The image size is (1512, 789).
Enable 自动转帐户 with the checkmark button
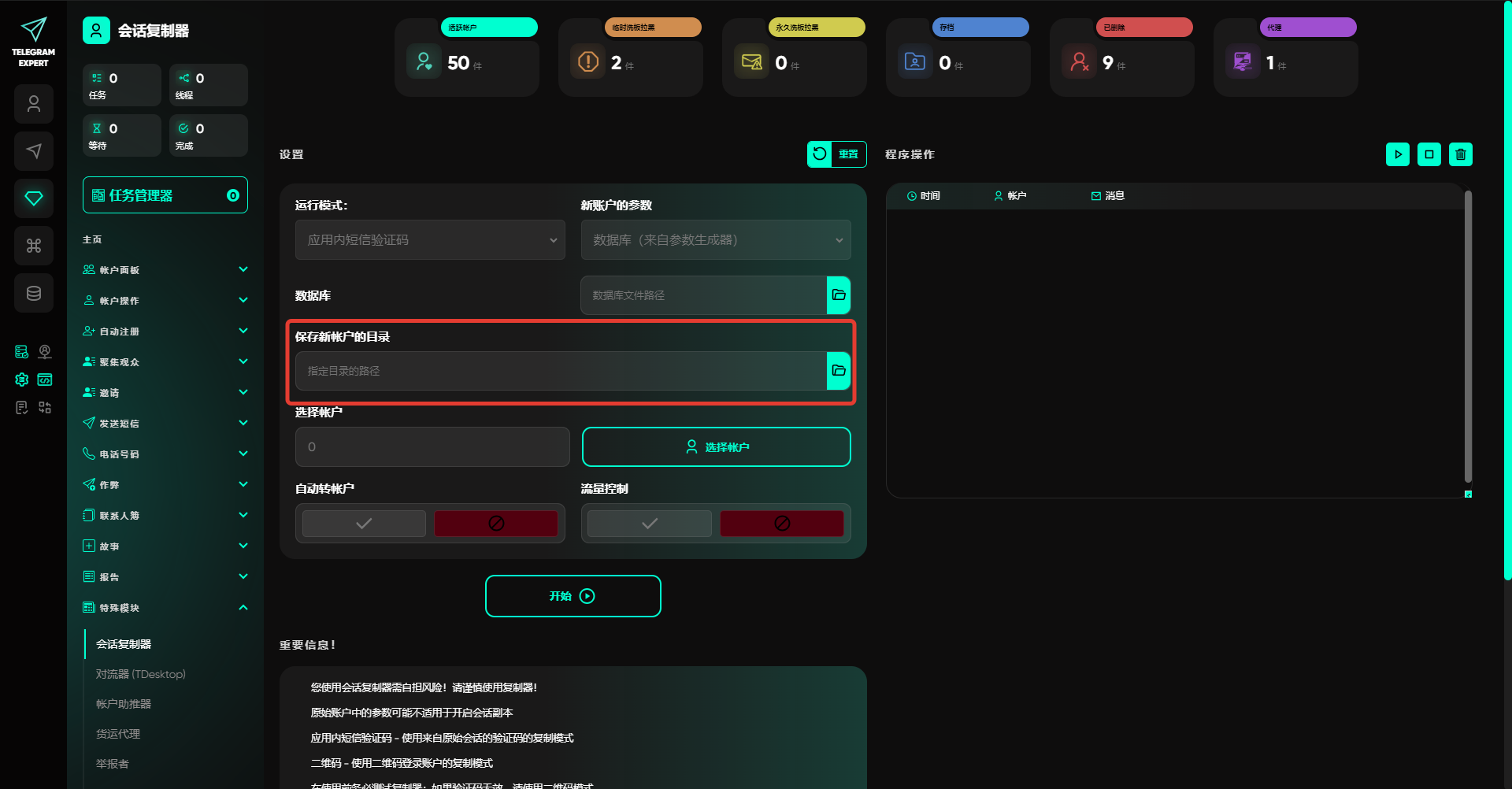(x=364, y=524)
